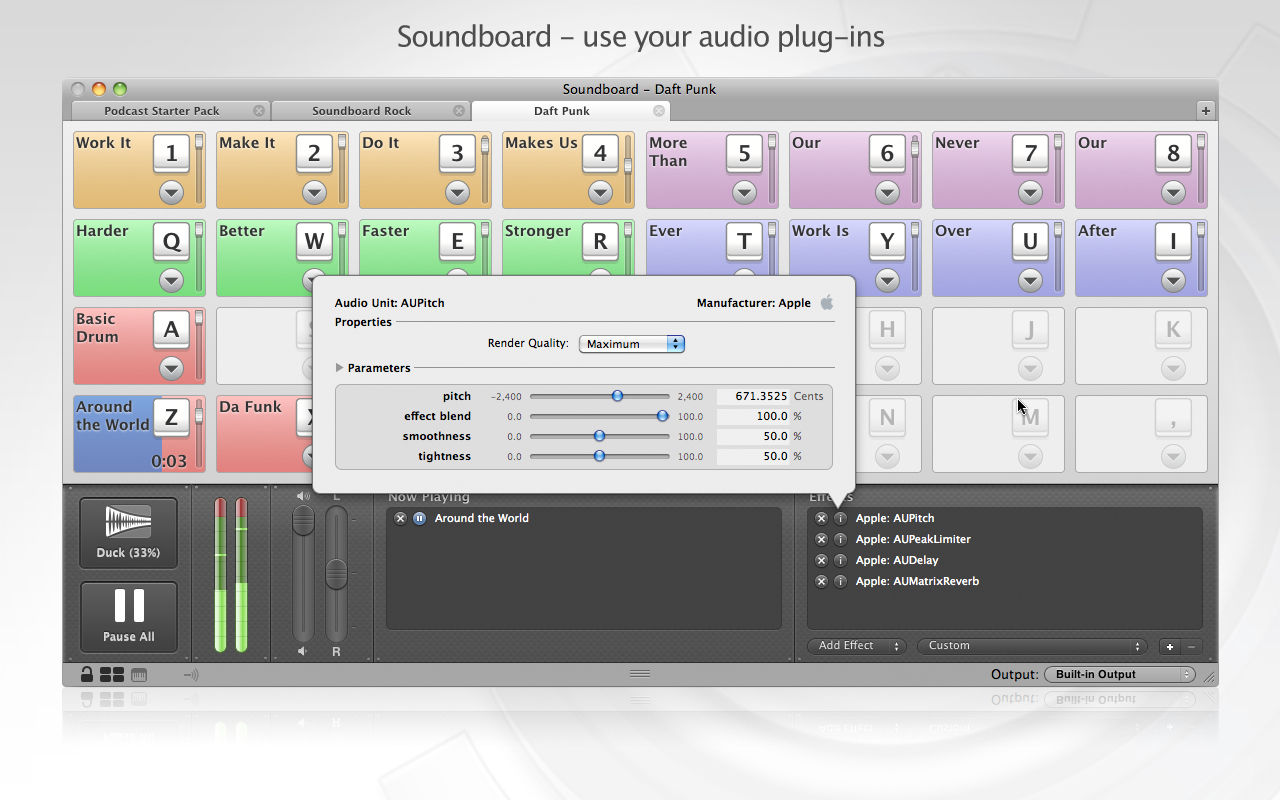Screen dimensions: 1280x800
Task: Click the keyboard view icon in status bar
Action: tap(139, 674)
